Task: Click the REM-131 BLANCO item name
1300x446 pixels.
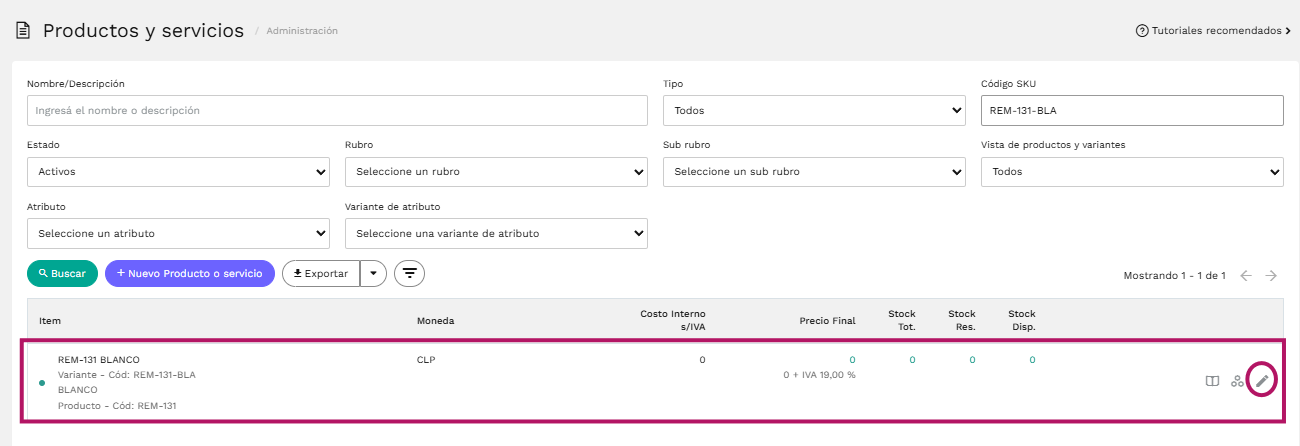Action: tap(99, 359)
